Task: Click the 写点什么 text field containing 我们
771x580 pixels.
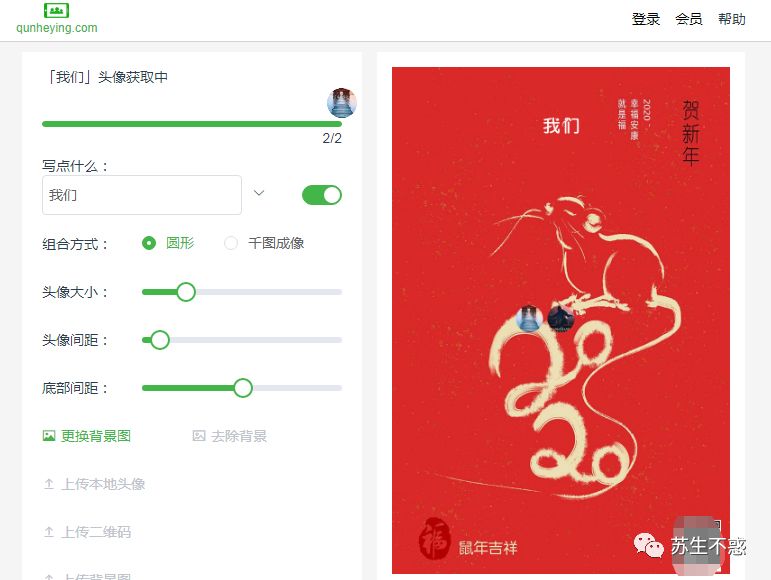Action: click(x=142, y=195)
